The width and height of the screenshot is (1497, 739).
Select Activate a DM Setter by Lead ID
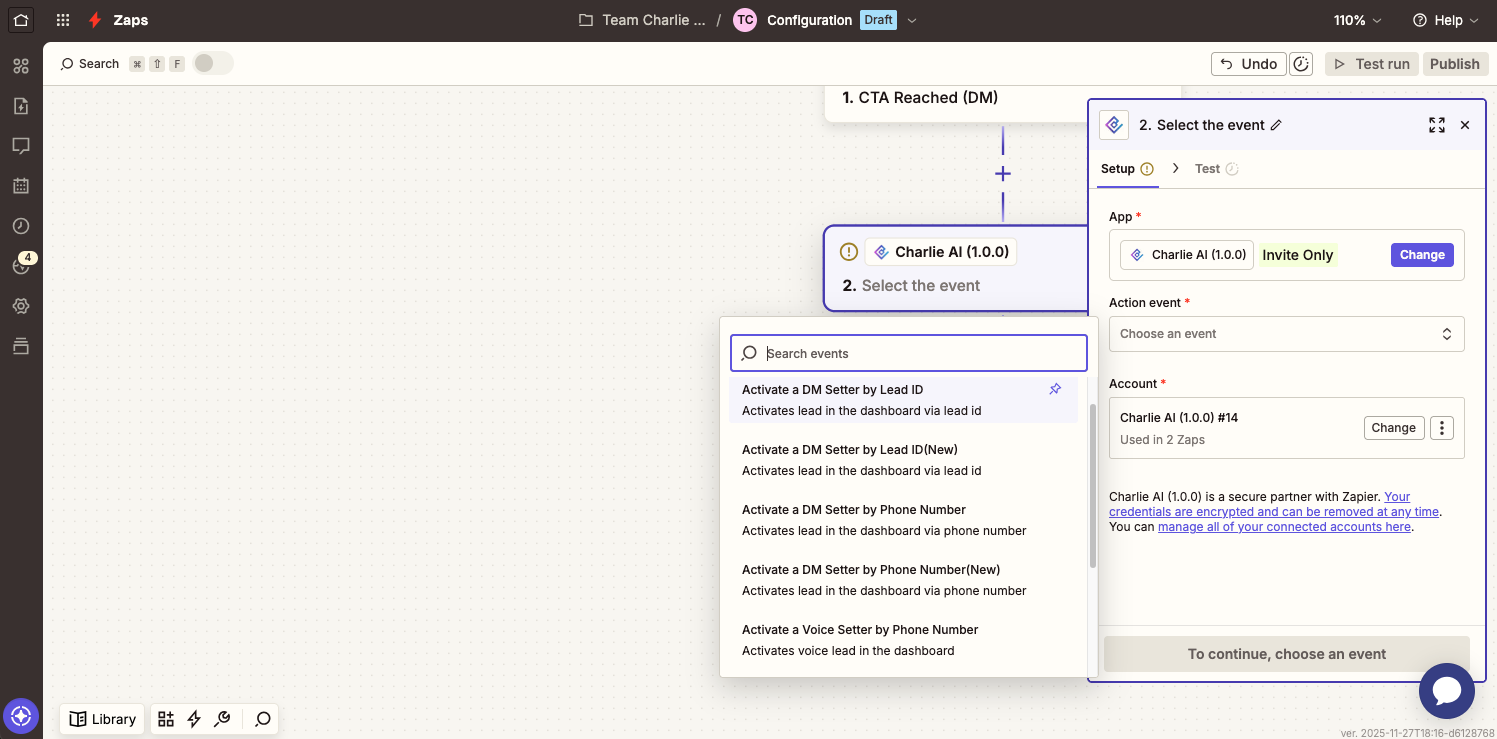coord(904,400)
